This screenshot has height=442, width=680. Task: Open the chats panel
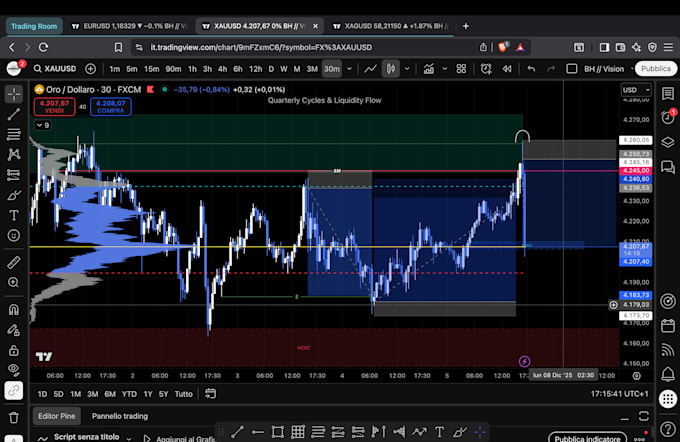(x=668, y=167)
